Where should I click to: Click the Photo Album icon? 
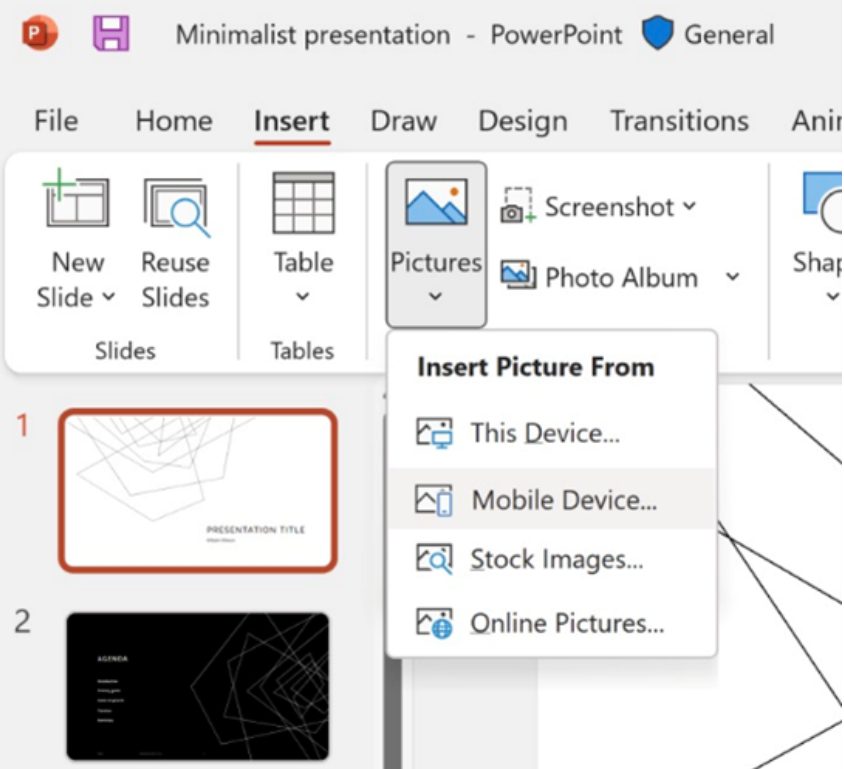pos(518,277)
